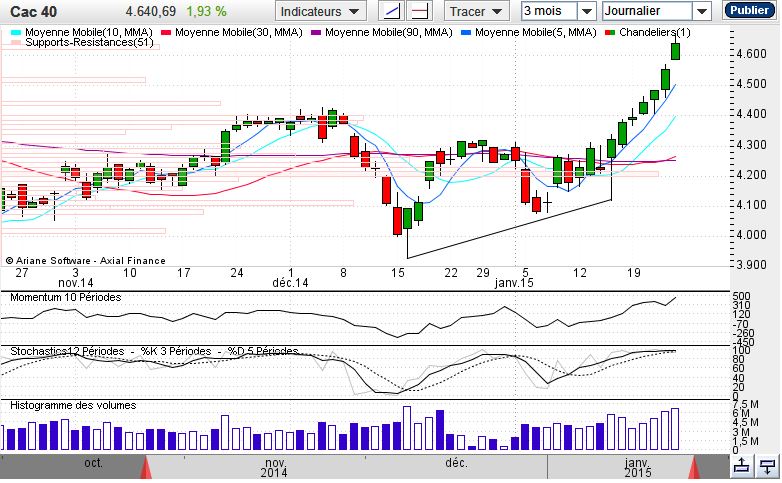Click the downward arrow import icon
Viewport: 782px width, 483px height.
click(767, 466)
